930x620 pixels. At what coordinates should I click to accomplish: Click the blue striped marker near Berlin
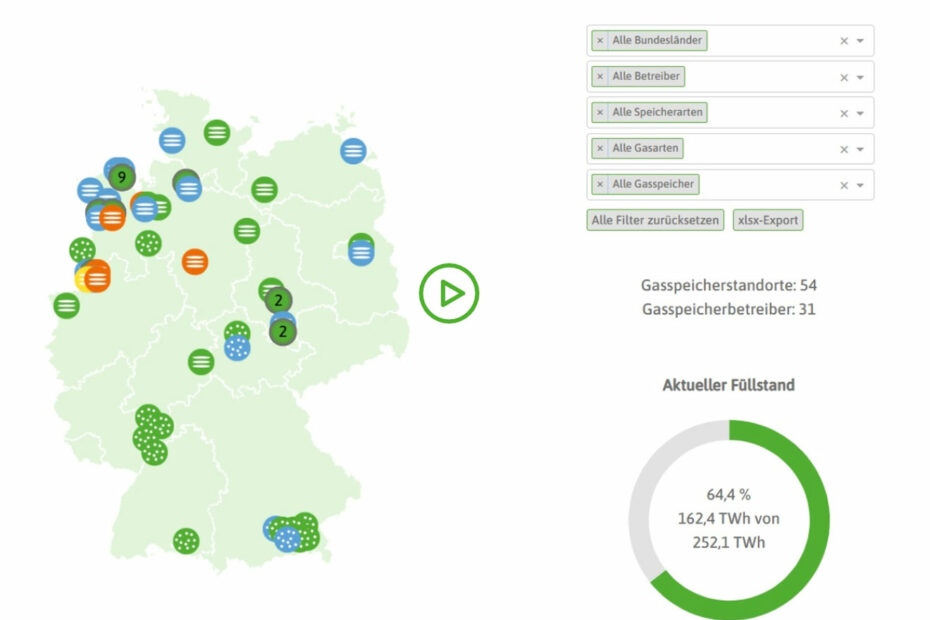[361, 253]
